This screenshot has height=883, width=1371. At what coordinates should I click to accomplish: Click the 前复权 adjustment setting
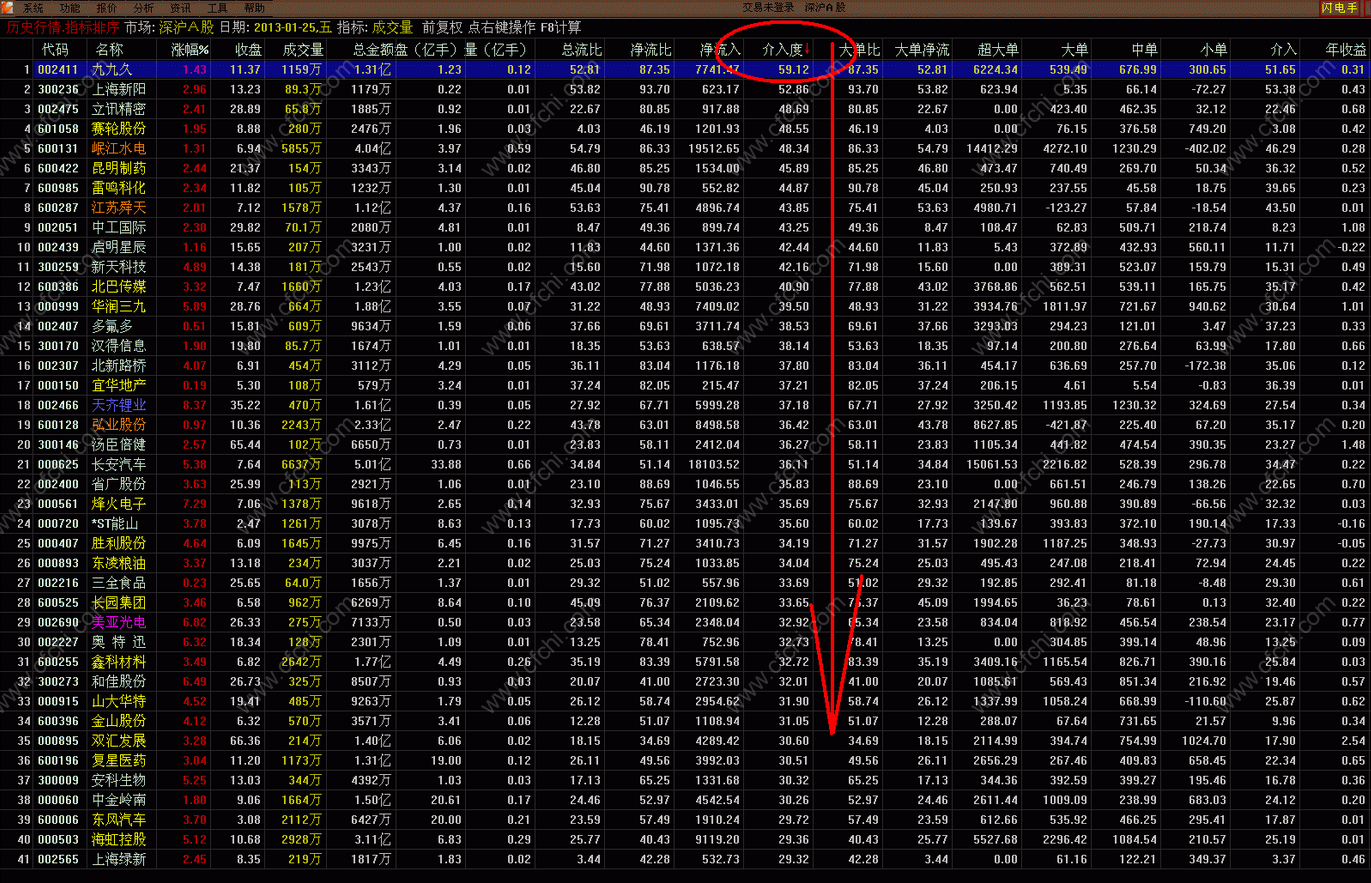pyautogui.click(x=442, y=28)
